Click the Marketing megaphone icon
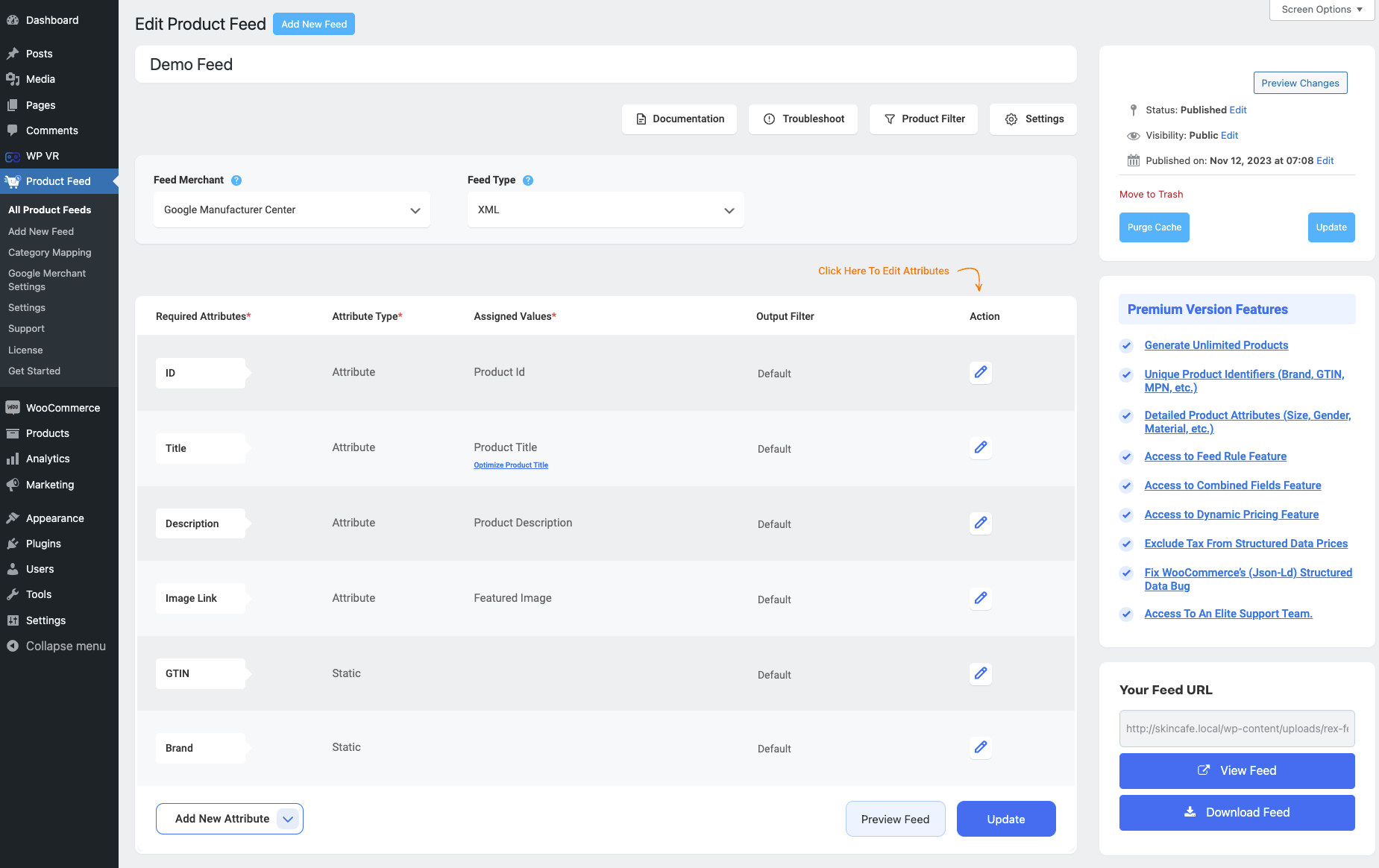 pos(13,485)
